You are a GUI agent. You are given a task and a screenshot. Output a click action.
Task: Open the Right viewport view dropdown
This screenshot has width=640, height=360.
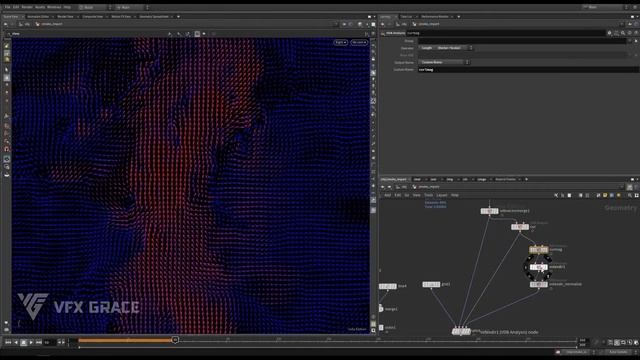340,42
